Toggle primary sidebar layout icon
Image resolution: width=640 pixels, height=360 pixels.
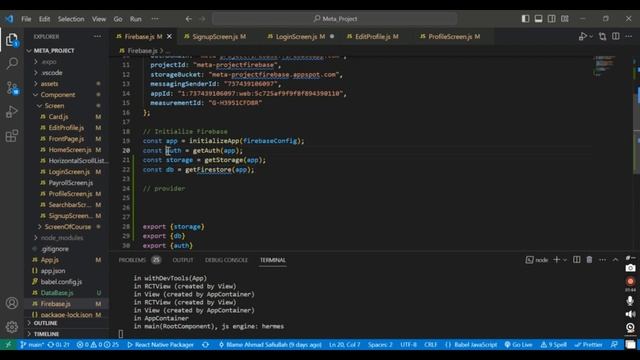pyautogui.click(x=525, y=19)
